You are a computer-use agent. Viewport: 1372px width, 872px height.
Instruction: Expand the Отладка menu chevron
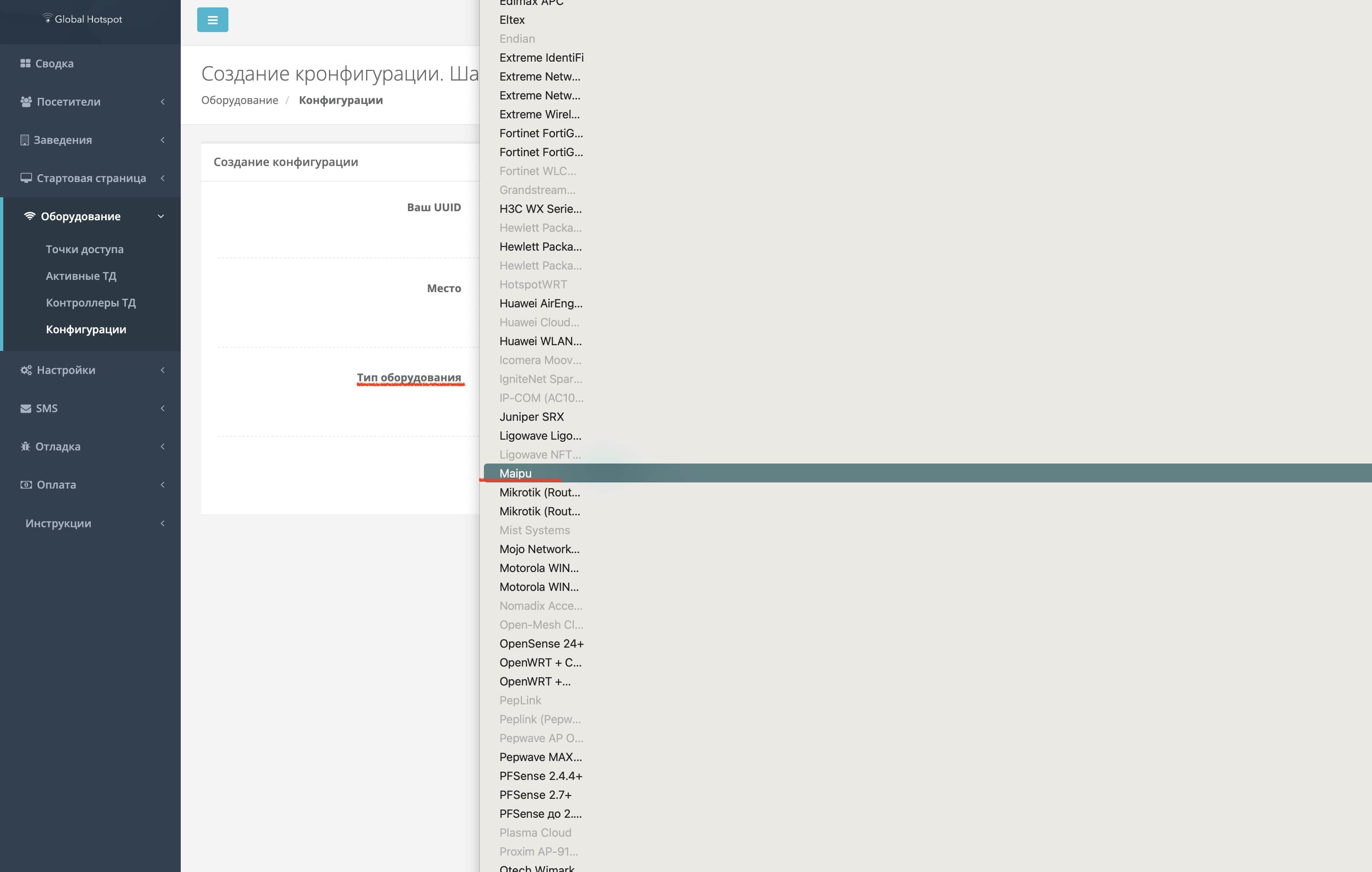(x=162, y=446)
